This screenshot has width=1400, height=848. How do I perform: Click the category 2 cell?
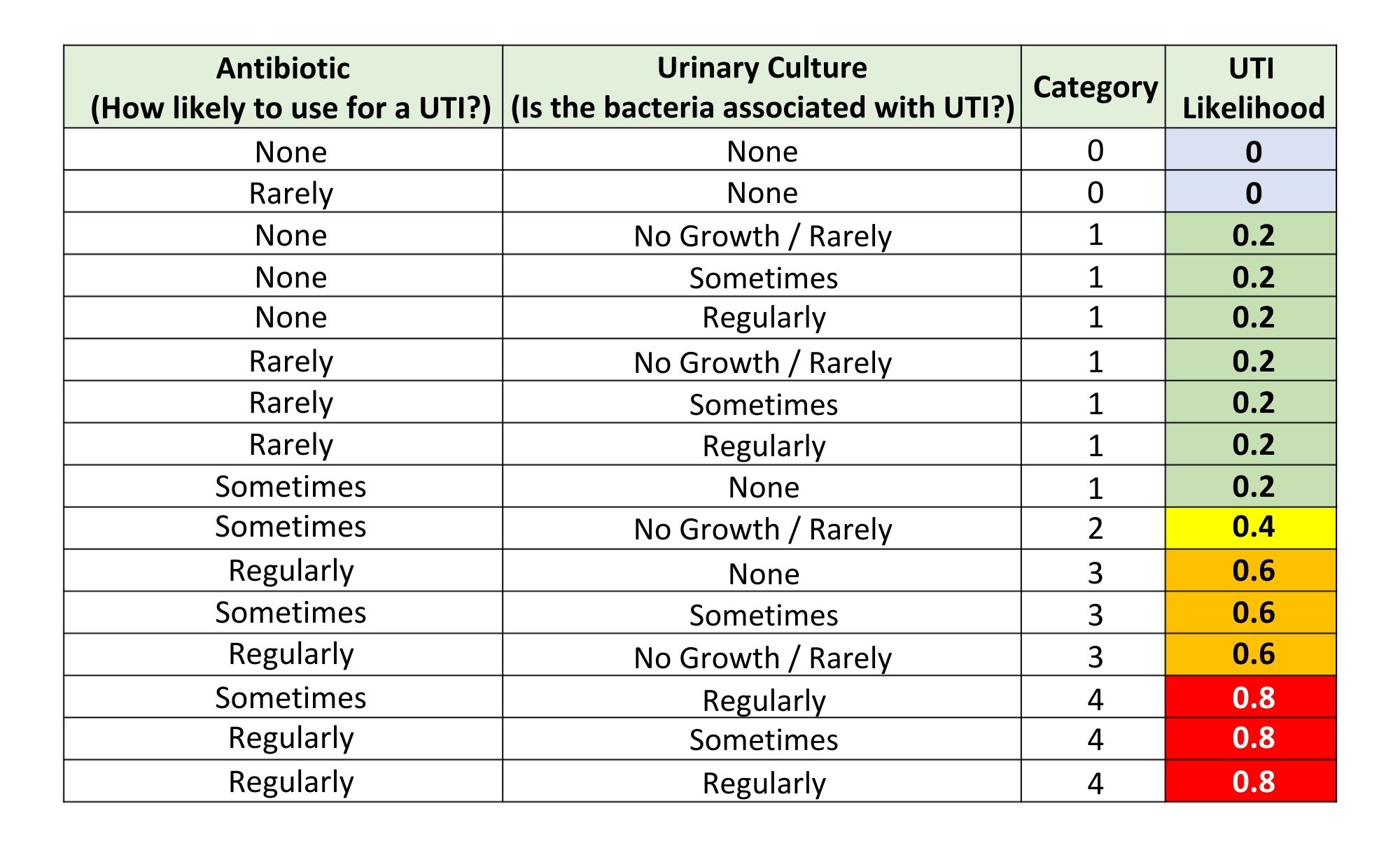1093,528
